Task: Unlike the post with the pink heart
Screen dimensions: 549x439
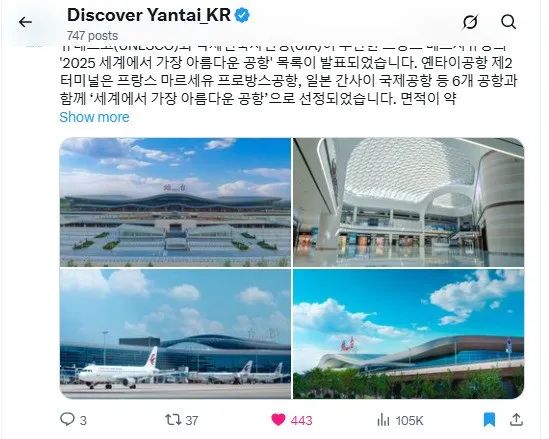Action: [278, 419]
